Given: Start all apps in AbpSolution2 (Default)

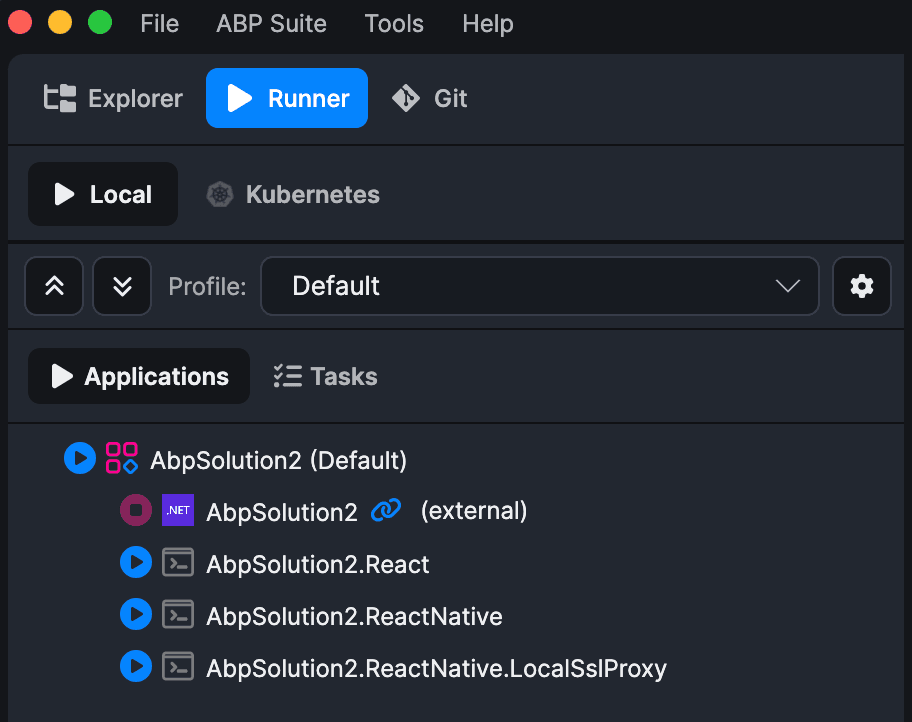Looking at the screenshot, I should (x=80, y=458).
